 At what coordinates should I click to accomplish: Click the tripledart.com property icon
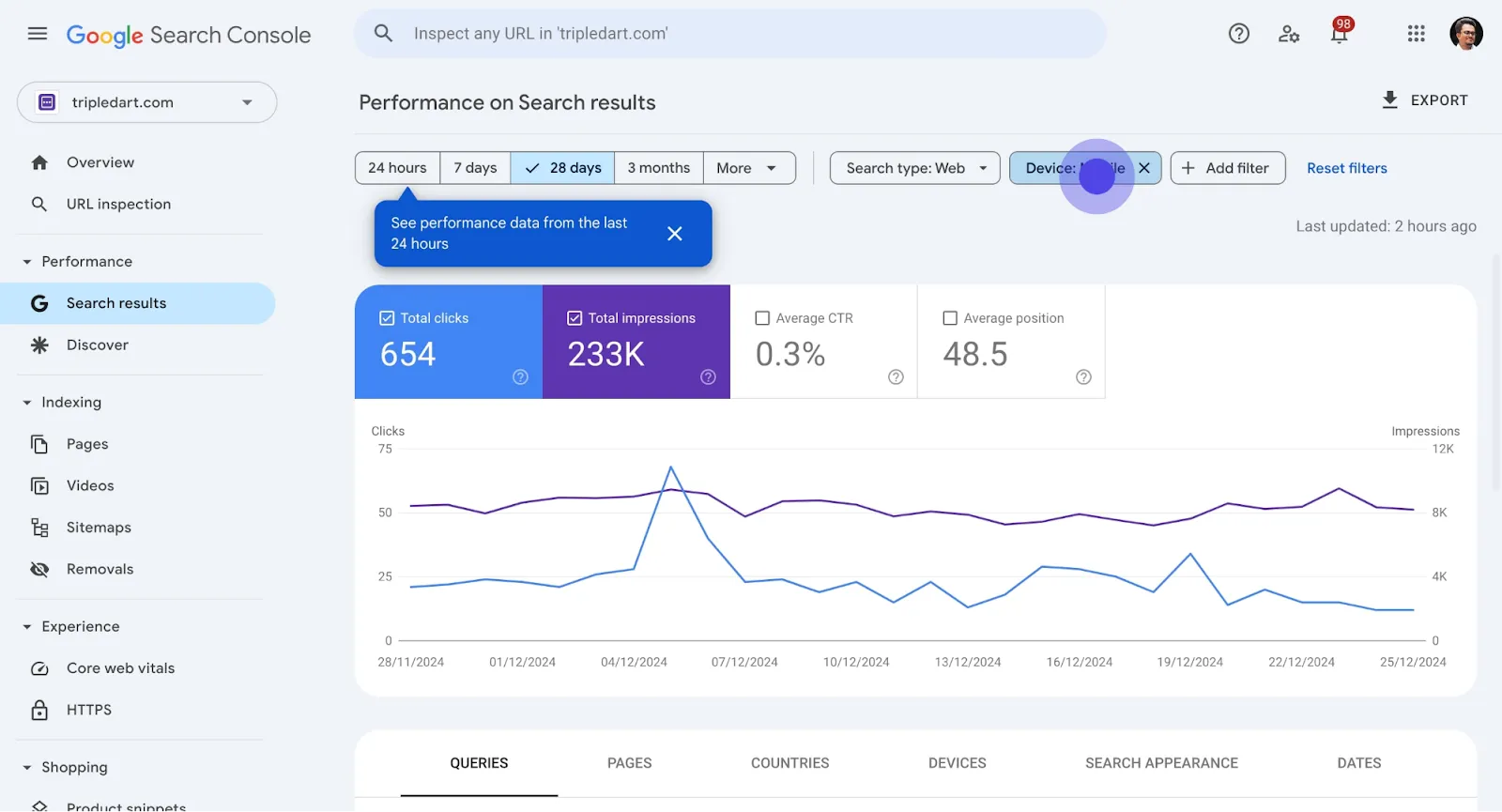(x=47, y=102)
